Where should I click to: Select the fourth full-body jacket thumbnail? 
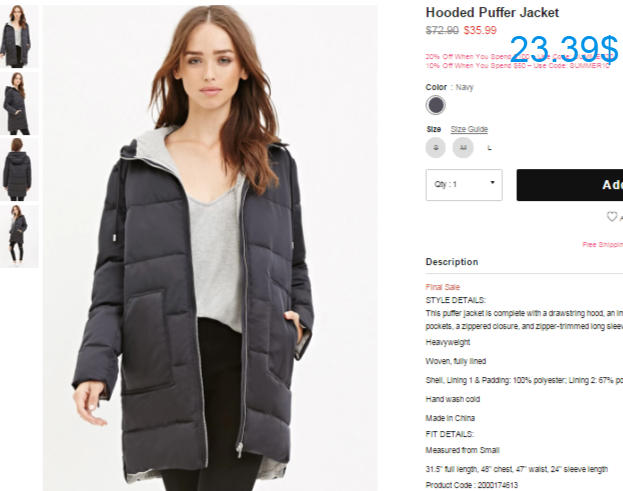click(19, 236)
